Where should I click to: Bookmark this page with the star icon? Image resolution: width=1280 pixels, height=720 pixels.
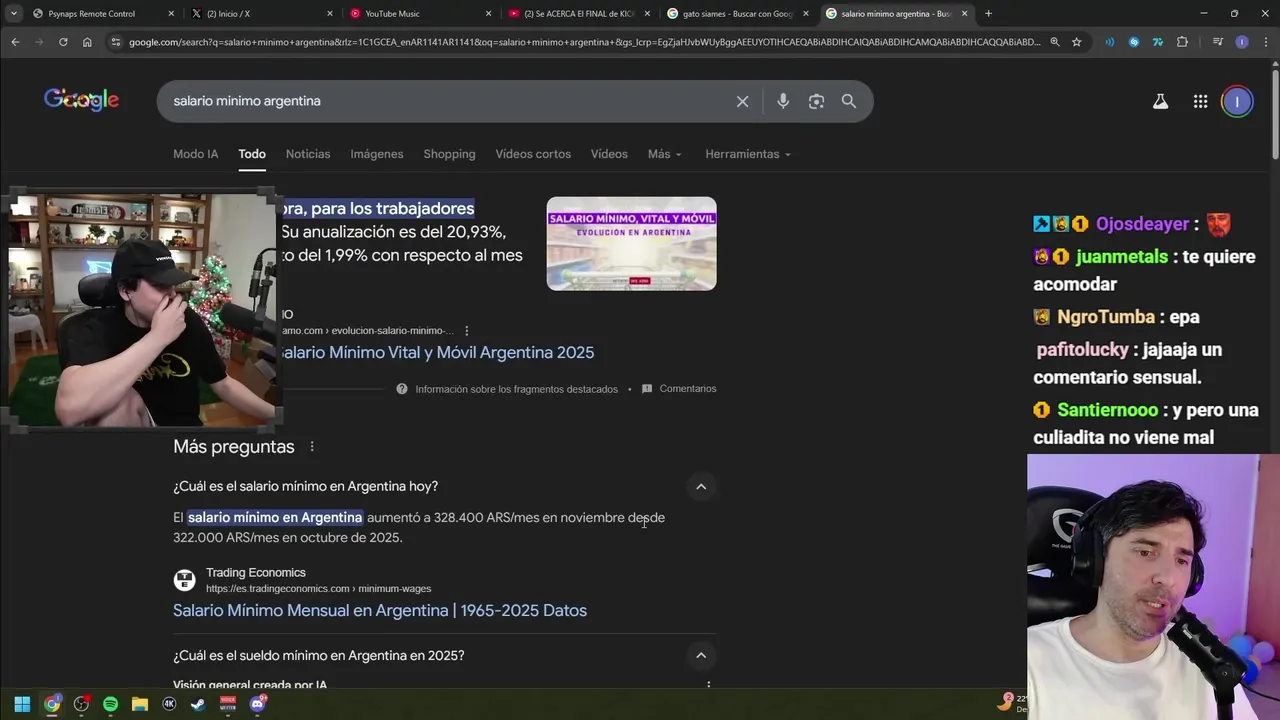(x=1076, y=42)
